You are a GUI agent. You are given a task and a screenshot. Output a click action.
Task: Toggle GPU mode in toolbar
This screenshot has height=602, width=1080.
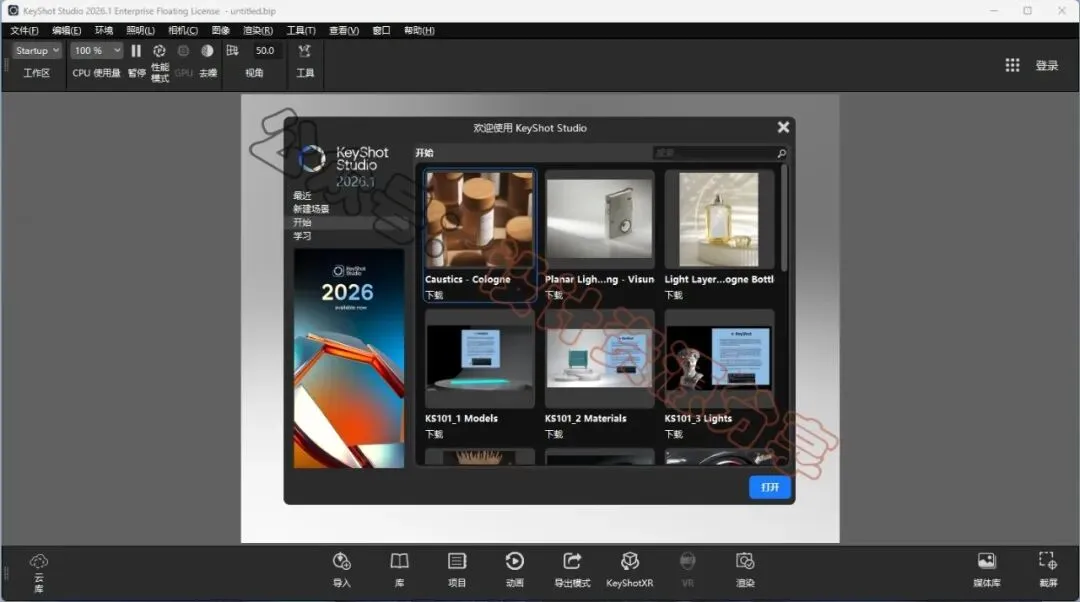pyautogui.click(x=183, y=51)
